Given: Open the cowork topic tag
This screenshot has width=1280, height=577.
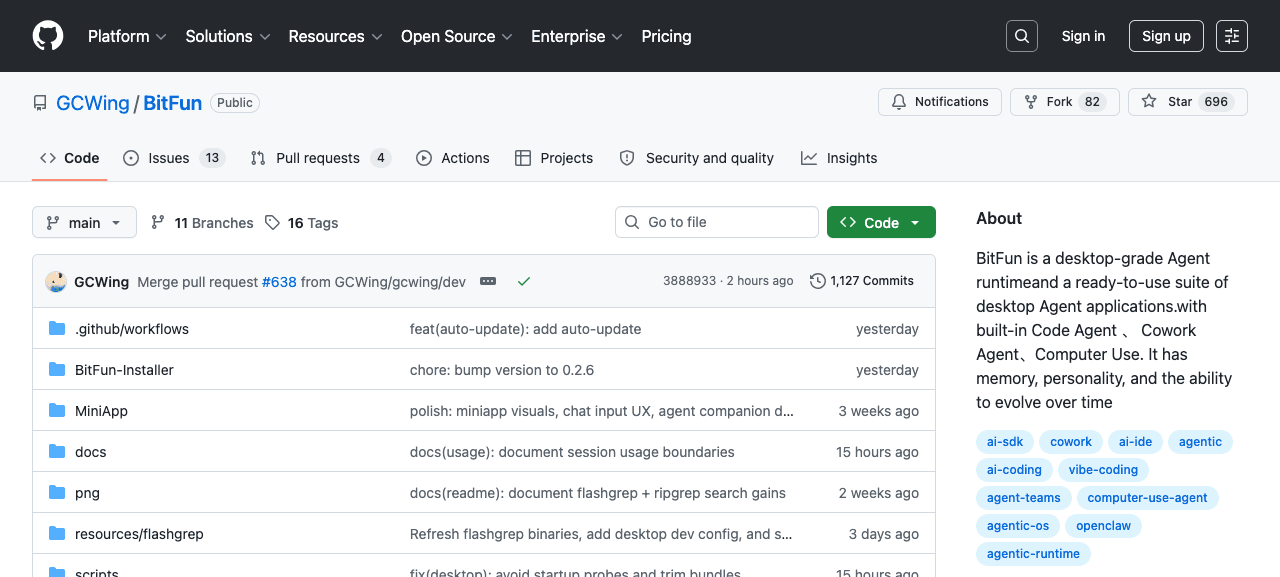Looking at the screenshot, I should (x=1071, y=442).
